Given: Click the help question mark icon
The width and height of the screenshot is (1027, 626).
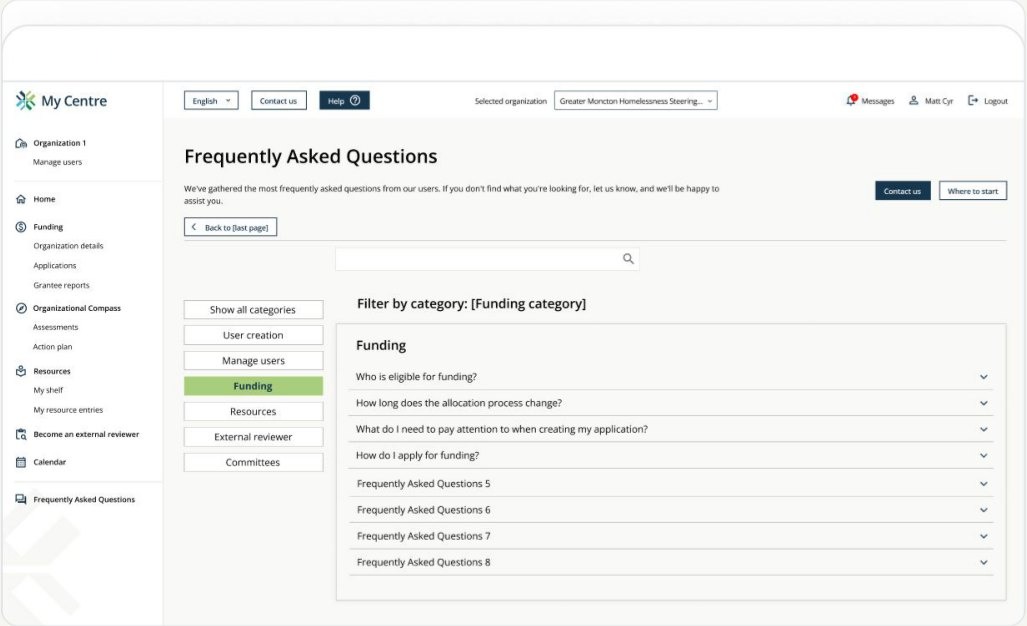Looking at the screenshot, I should (x=355, y=100).
